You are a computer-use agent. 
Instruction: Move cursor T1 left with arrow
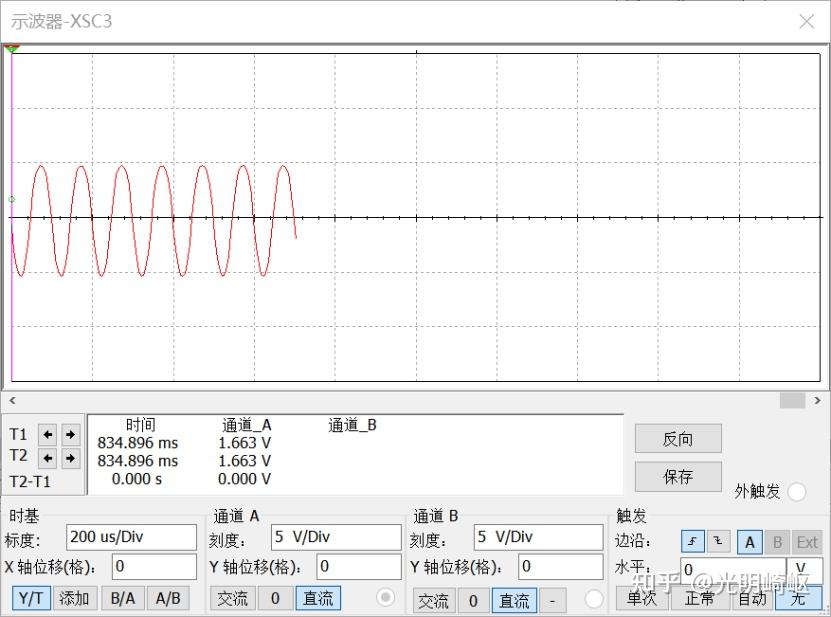coord(48,435)
